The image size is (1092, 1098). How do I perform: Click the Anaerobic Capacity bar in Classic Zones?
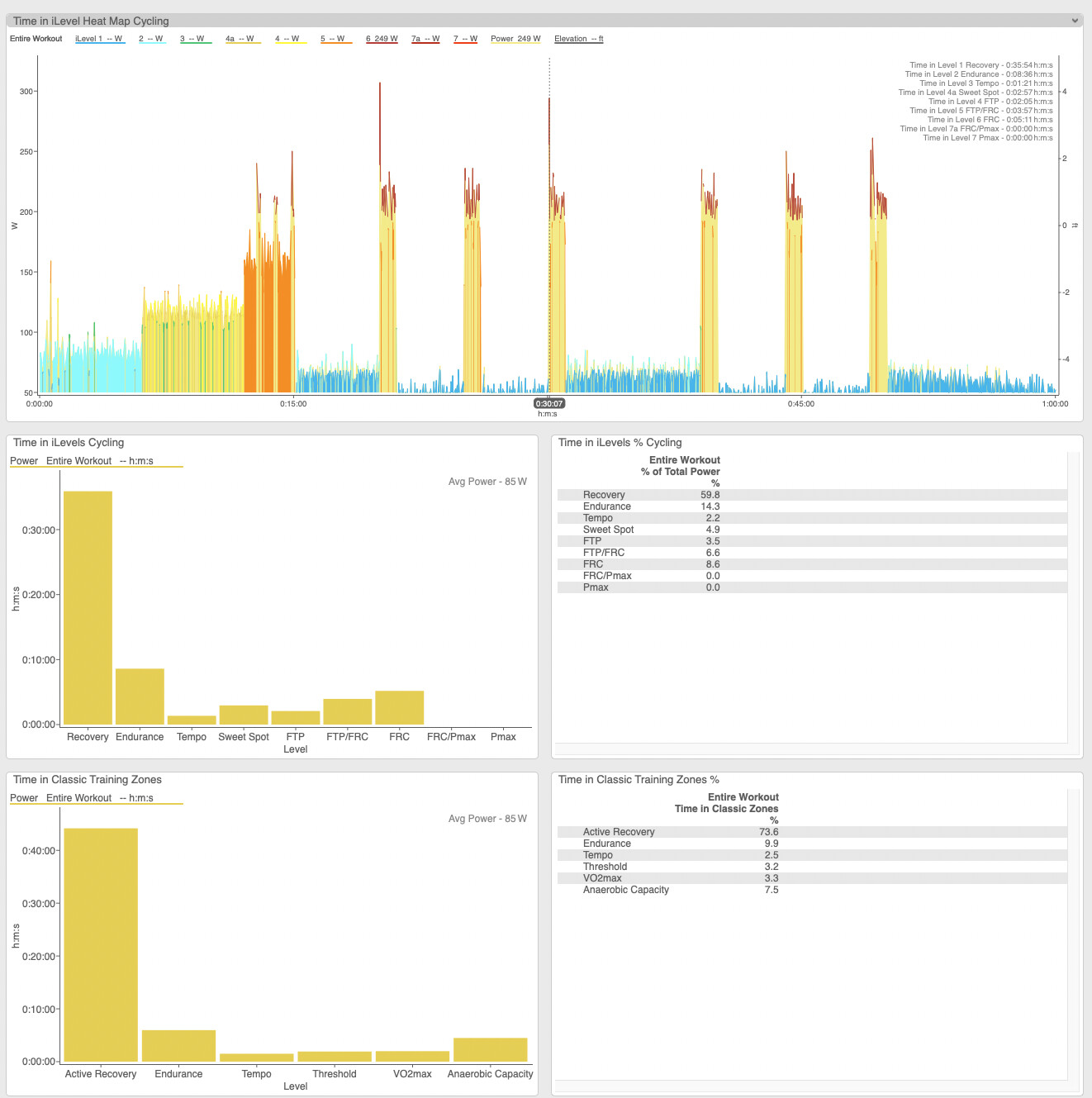(x=490, y=1049)
